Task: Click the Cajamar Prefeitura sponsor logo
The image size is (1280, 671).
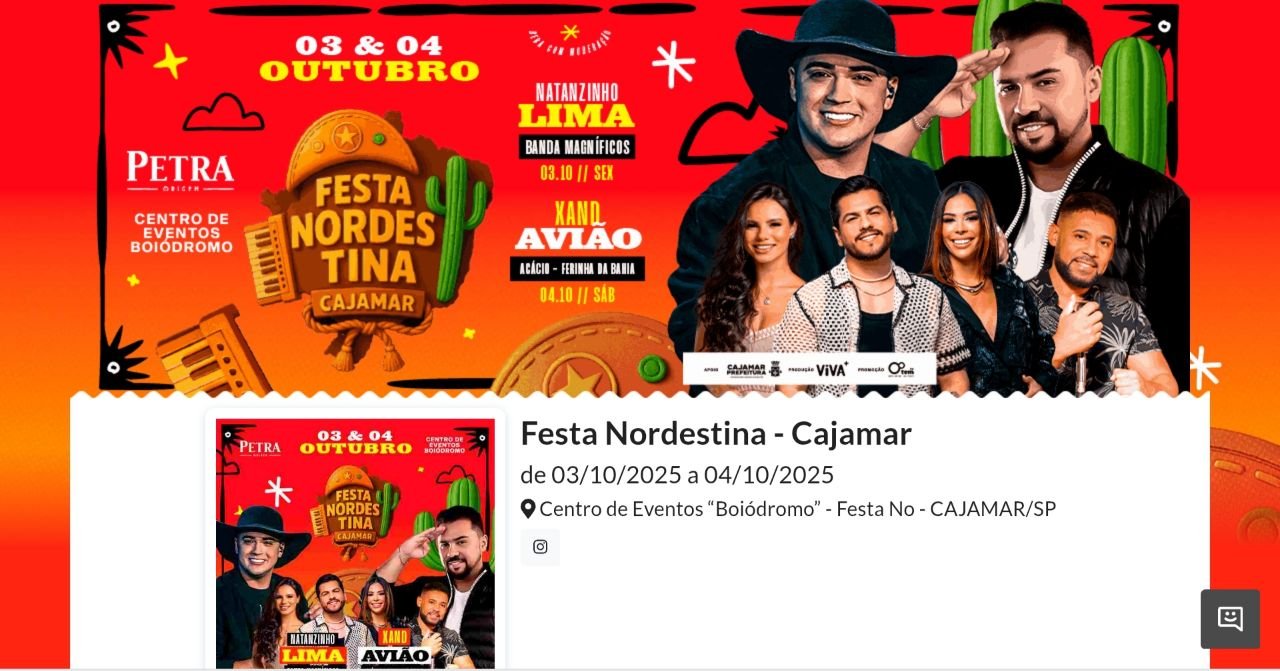Action: tap(754, 369)
